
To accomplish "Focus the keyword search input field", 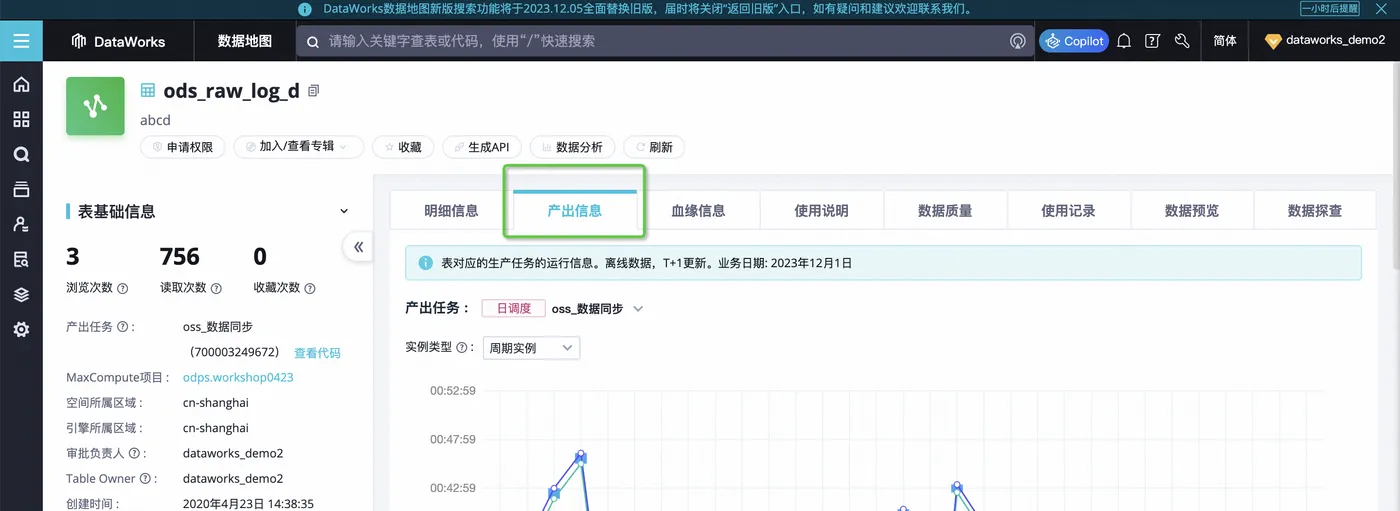I will coord(665,41).
